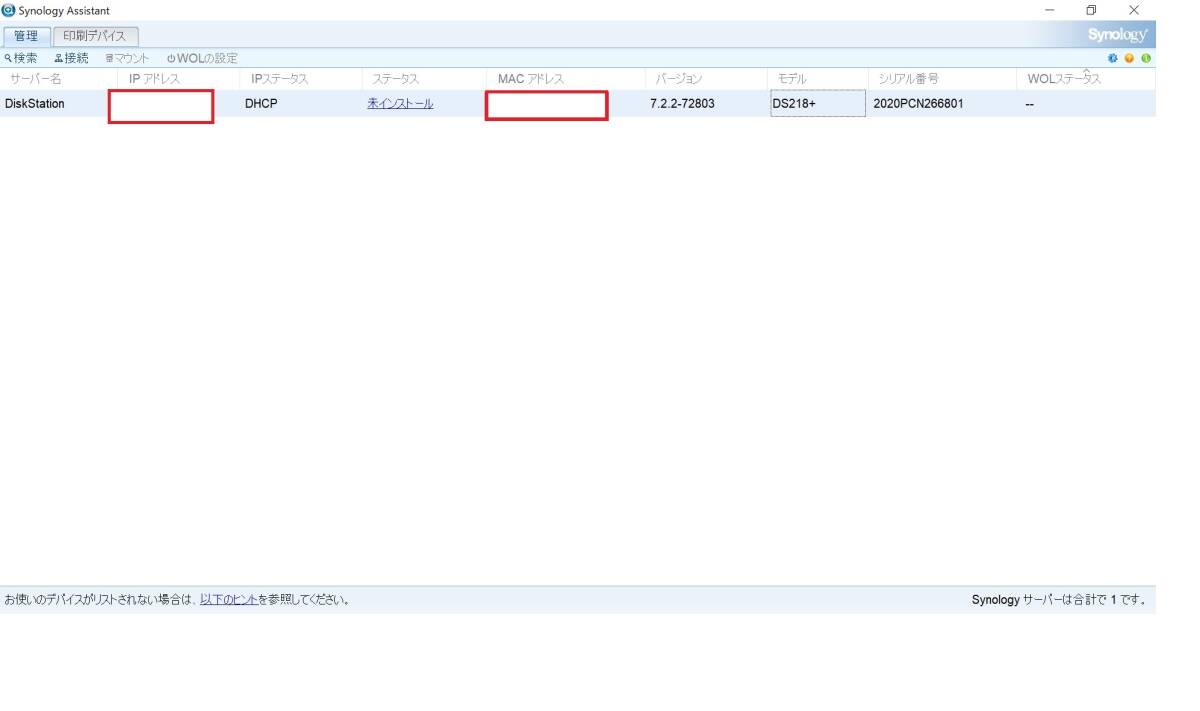Image resolution: width=1200 pixels, height=711 pixels.
Task: Click the WOL status '--' cell
Action: tap(1030, 103)
